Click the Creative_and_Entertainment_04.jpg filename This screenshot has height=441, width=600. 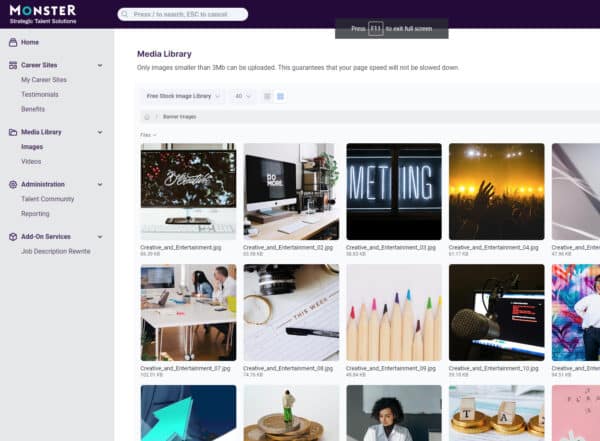[494, 248]
